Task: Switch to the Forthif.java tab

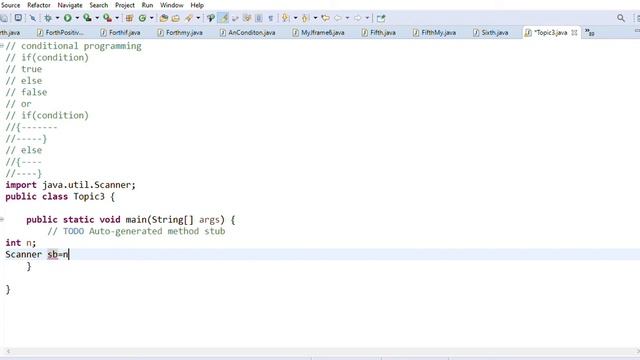Action: click(x=121, y=32)
